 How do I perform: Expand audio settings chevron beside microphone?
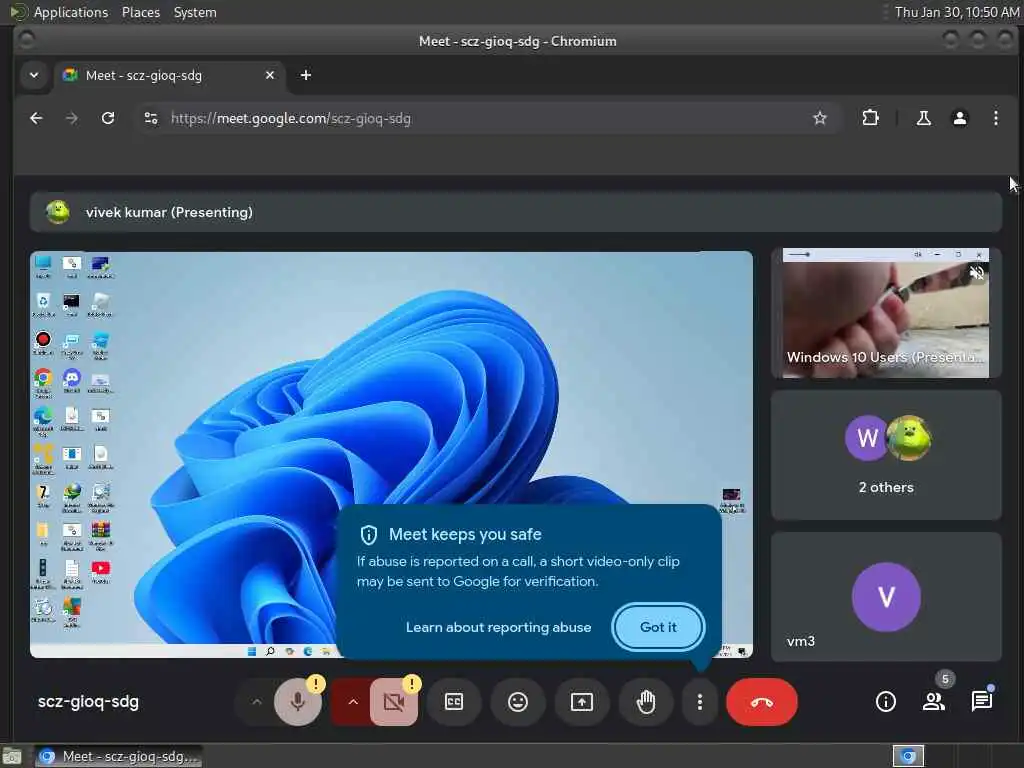pos(257,702)
